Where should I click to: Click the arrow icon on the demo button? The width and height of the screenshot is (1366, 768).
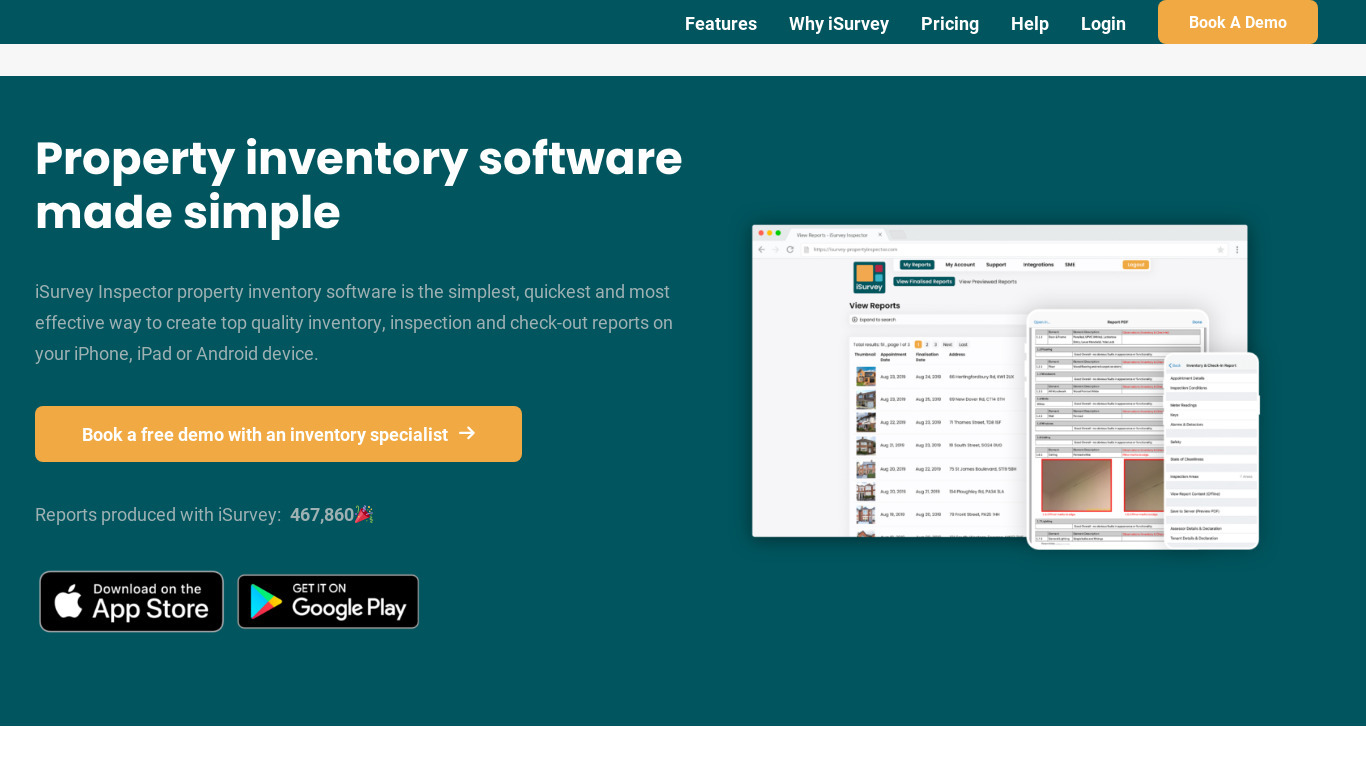click(467, 433)
